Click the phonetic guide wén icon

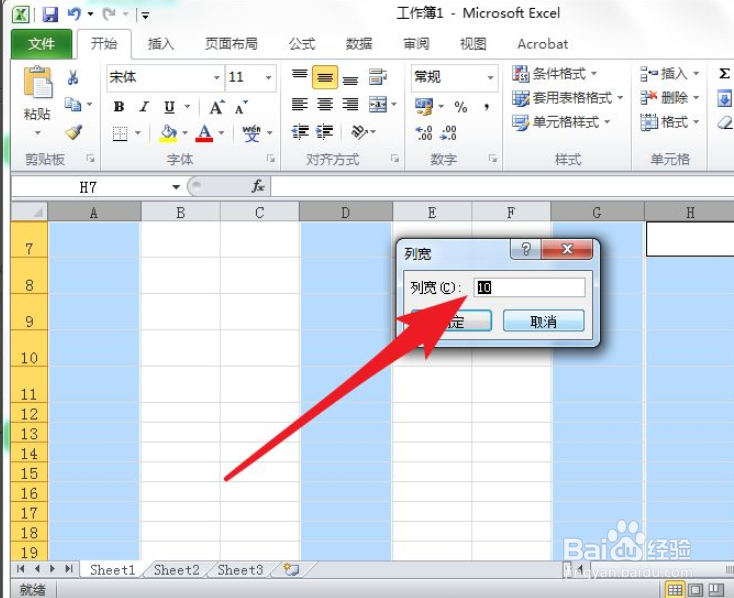pyautogui.click(x=251, y=133)
